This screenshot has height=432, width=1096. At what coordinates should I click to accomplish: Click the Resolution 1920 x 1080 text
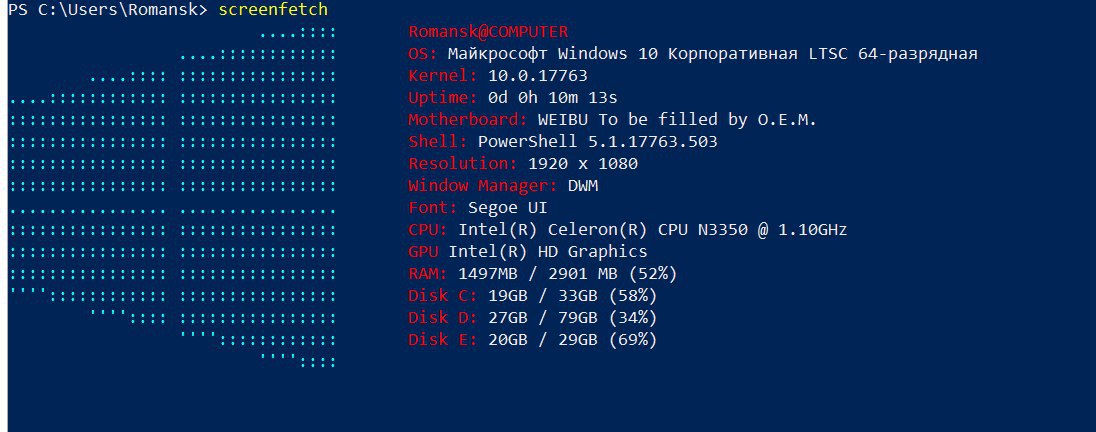(x=583, y=164)
